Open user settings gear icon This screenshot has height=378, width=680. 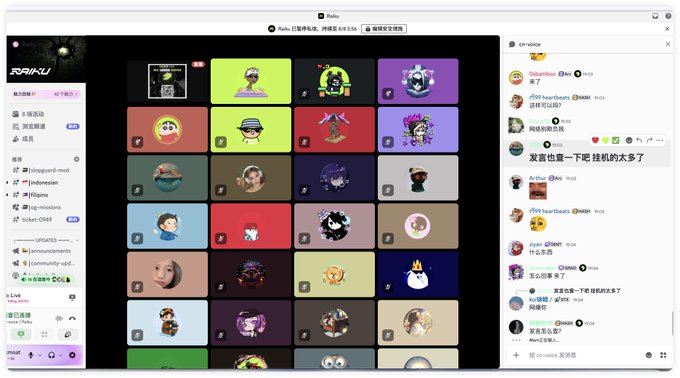click(x=72, y=355)
